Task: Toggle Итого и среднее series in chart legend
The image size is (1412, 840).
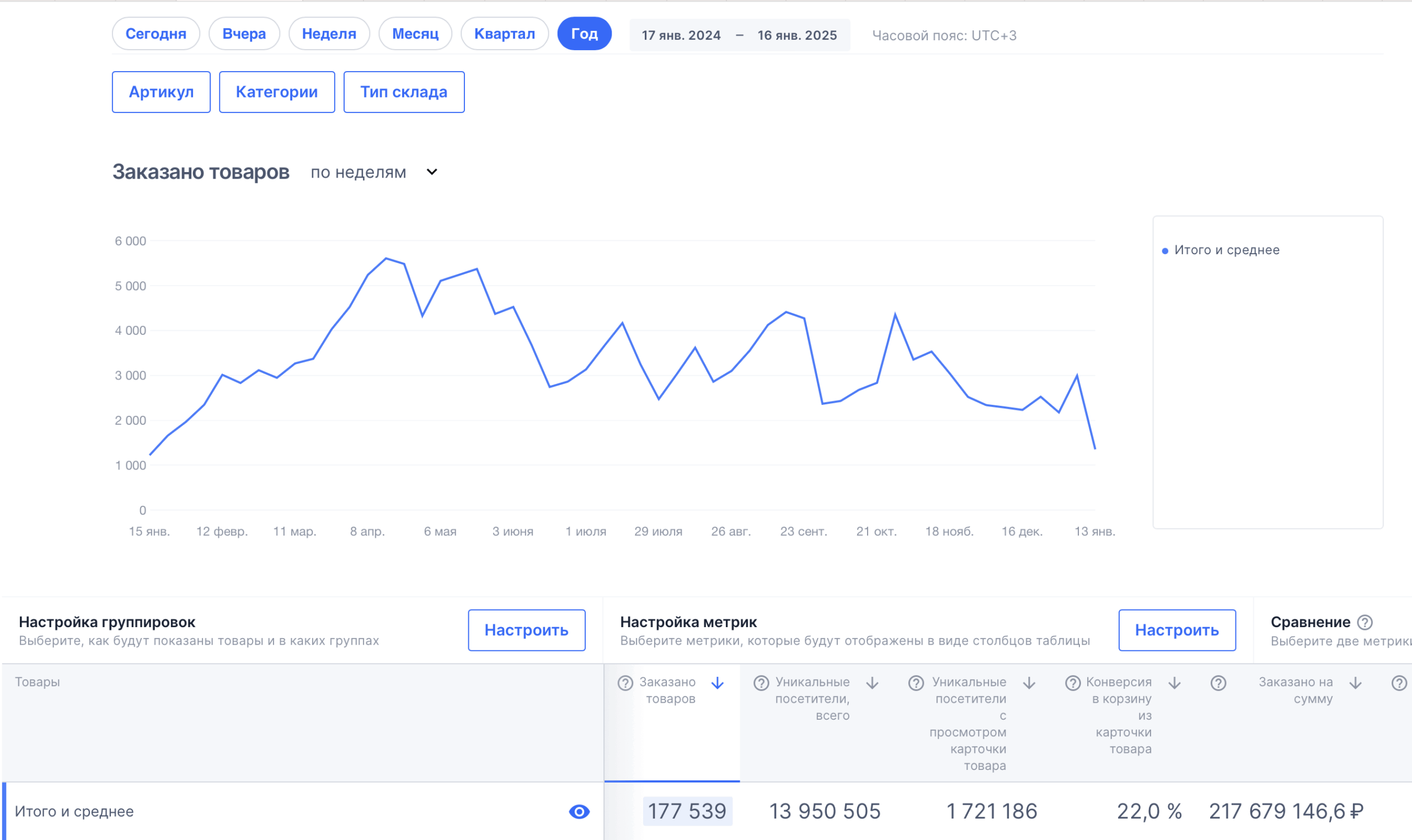Action: [x=1226, y=250]
